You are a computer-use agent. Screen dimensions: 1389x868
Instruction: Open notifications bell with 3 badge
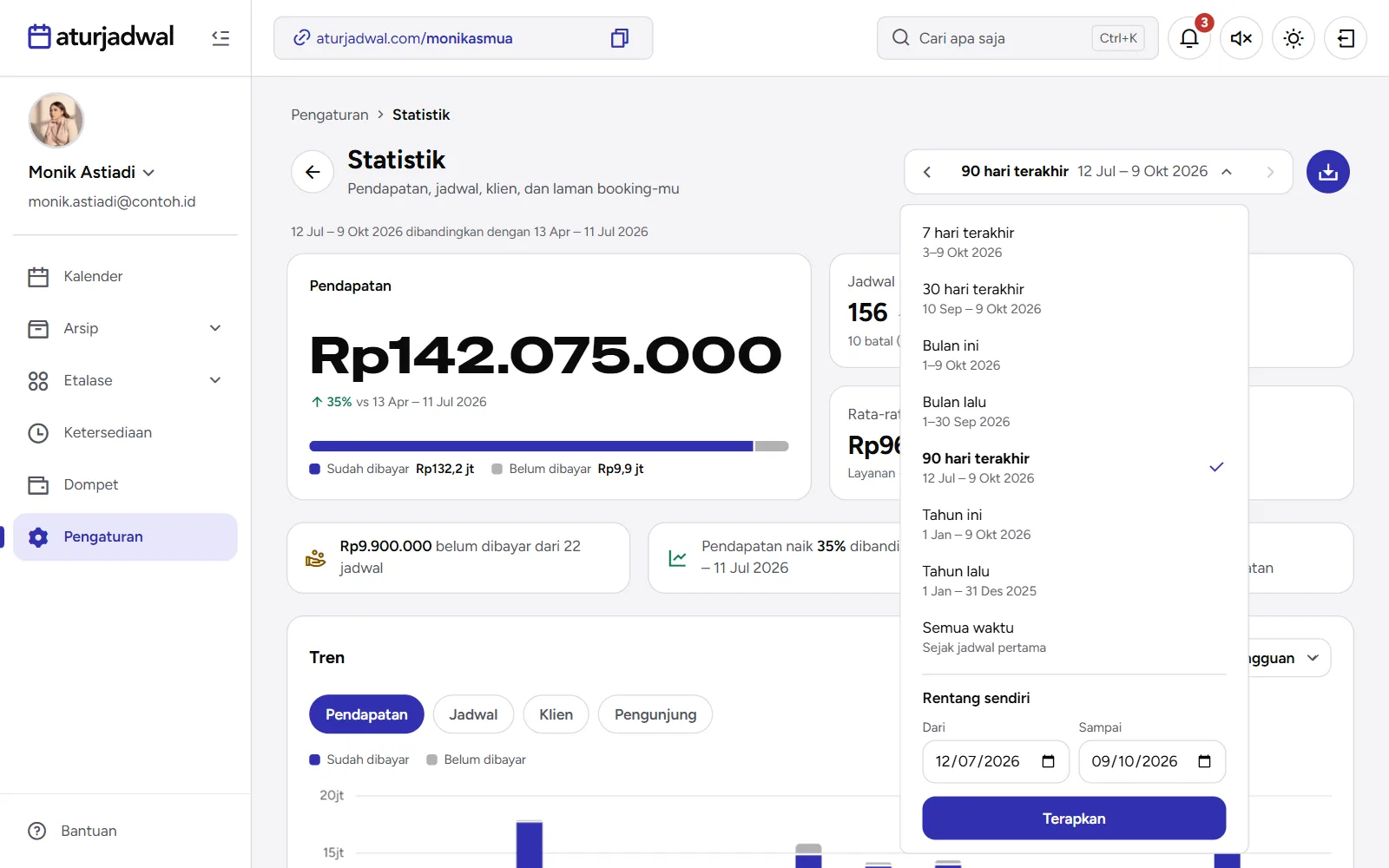point(1189,38)
